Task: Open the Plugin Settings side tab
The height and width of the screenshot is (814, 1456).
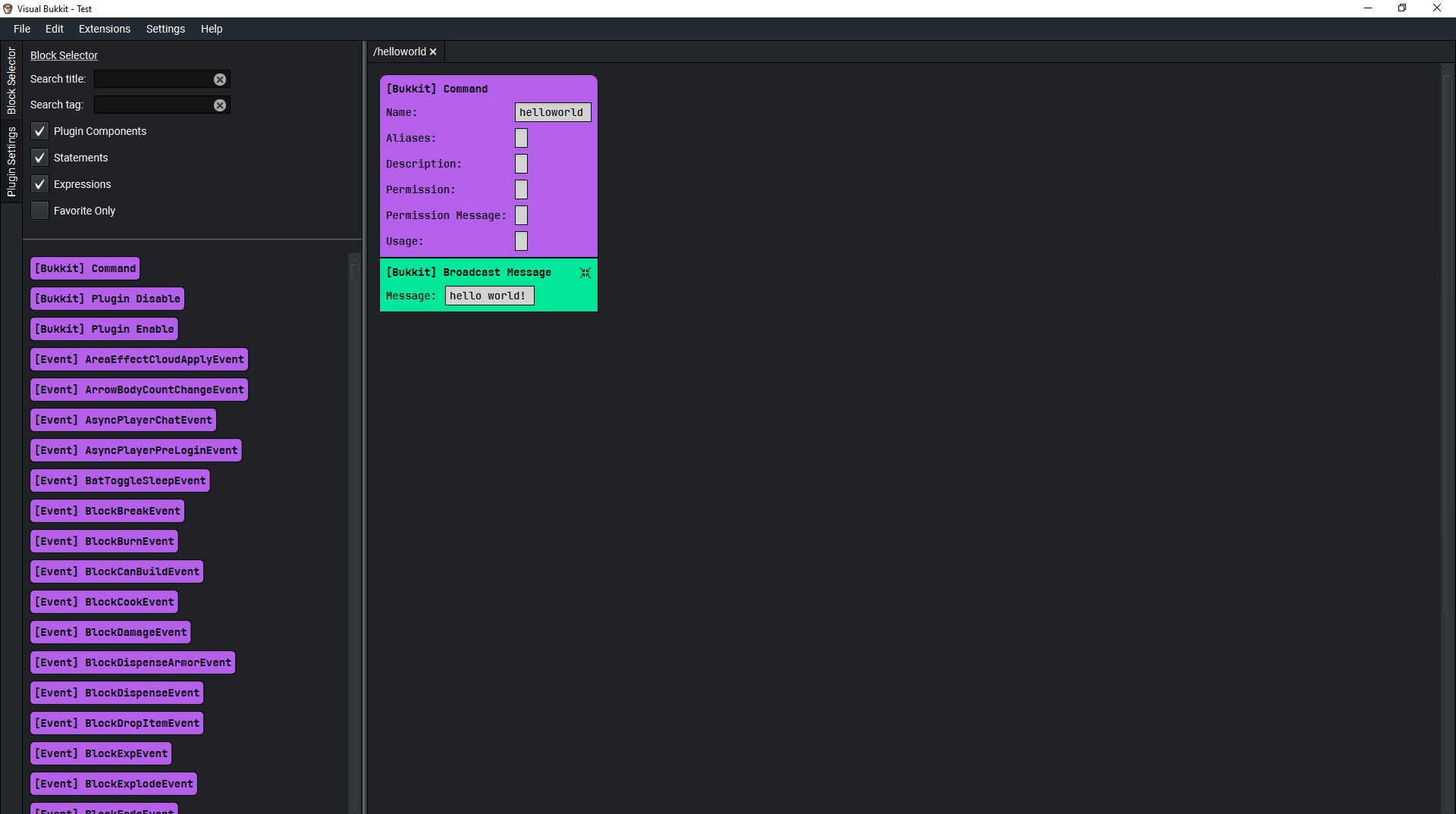Action: pos(11,162)
